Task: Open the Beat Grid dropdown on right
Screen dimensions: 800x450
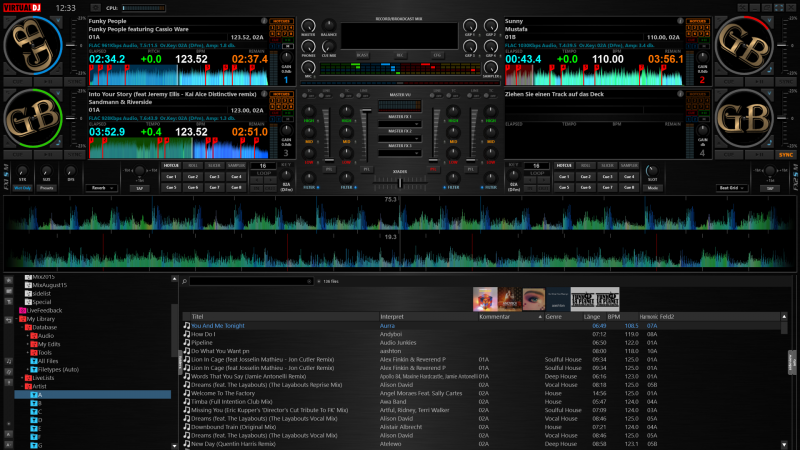Action: click(x=732, y=188)
